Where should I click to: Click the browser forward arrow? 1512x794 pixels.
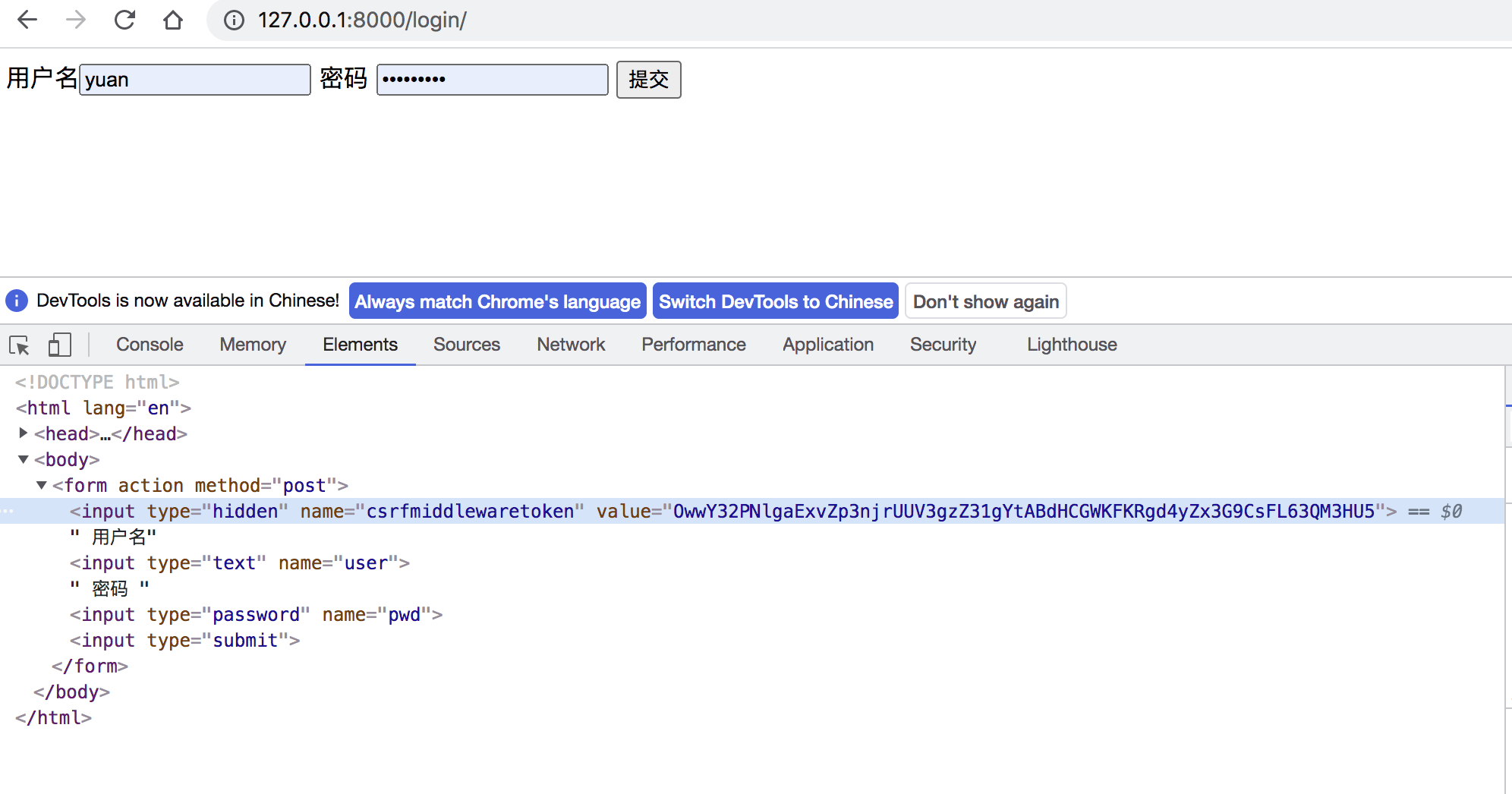(x=76, y=20)
